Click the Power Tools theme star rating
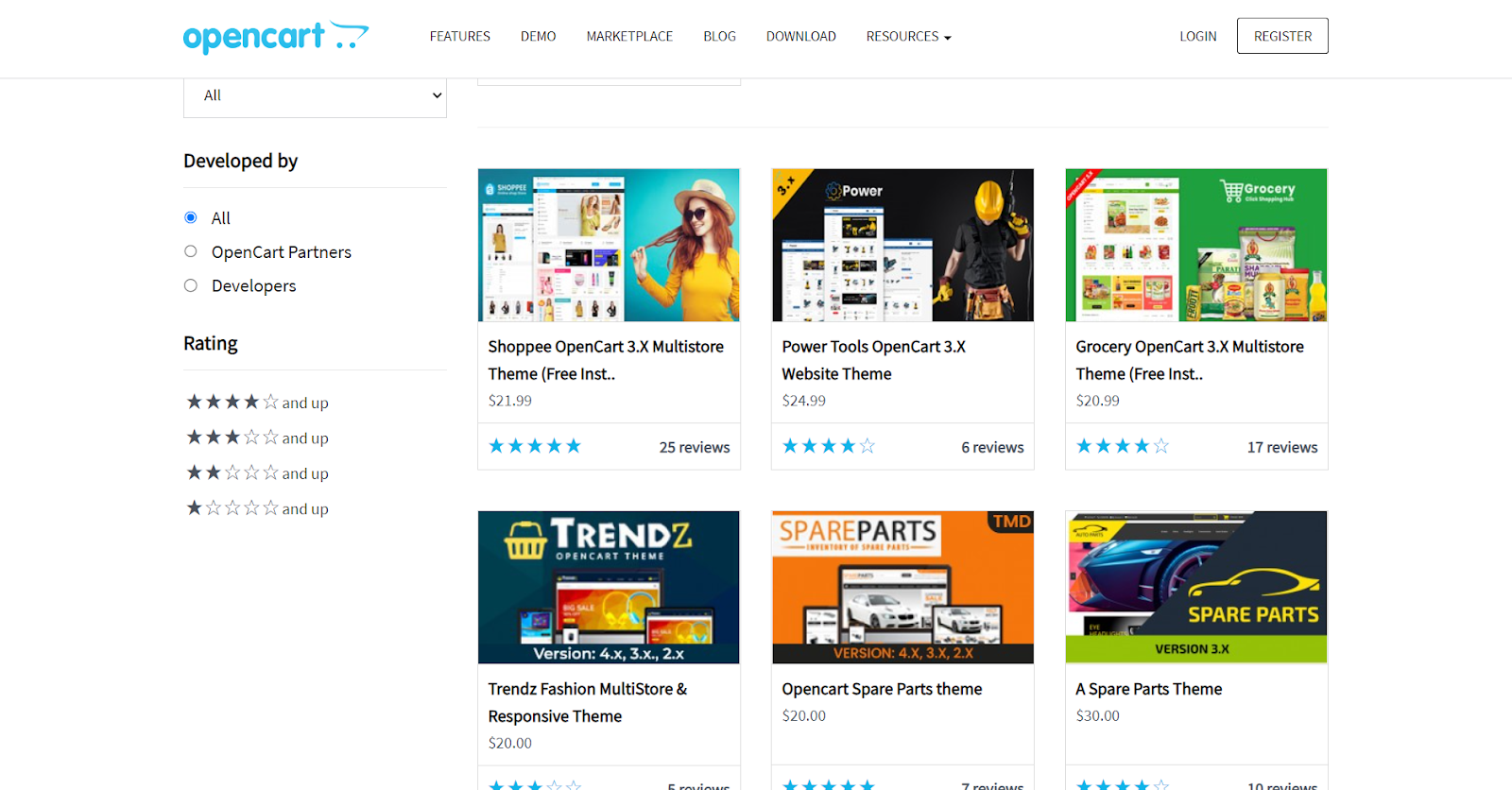 [829, 446]
